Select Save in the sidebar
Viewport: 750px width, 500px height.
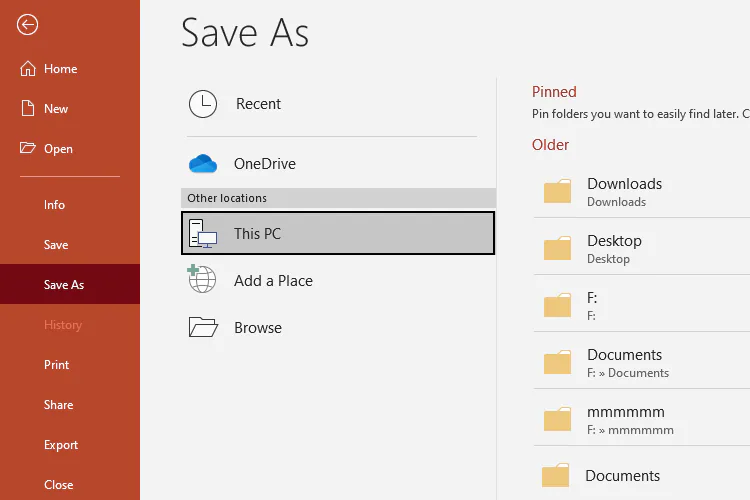pos(56,245)
